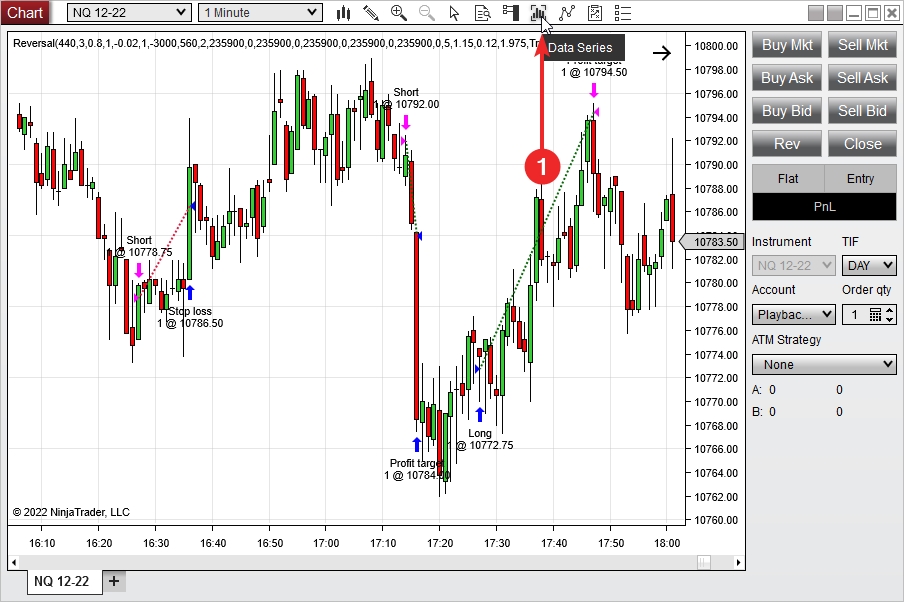Image resolution: width=904 pixels, height=602 pixels.
Task: Select the cursor pointer tool
Action: point(455,13)
